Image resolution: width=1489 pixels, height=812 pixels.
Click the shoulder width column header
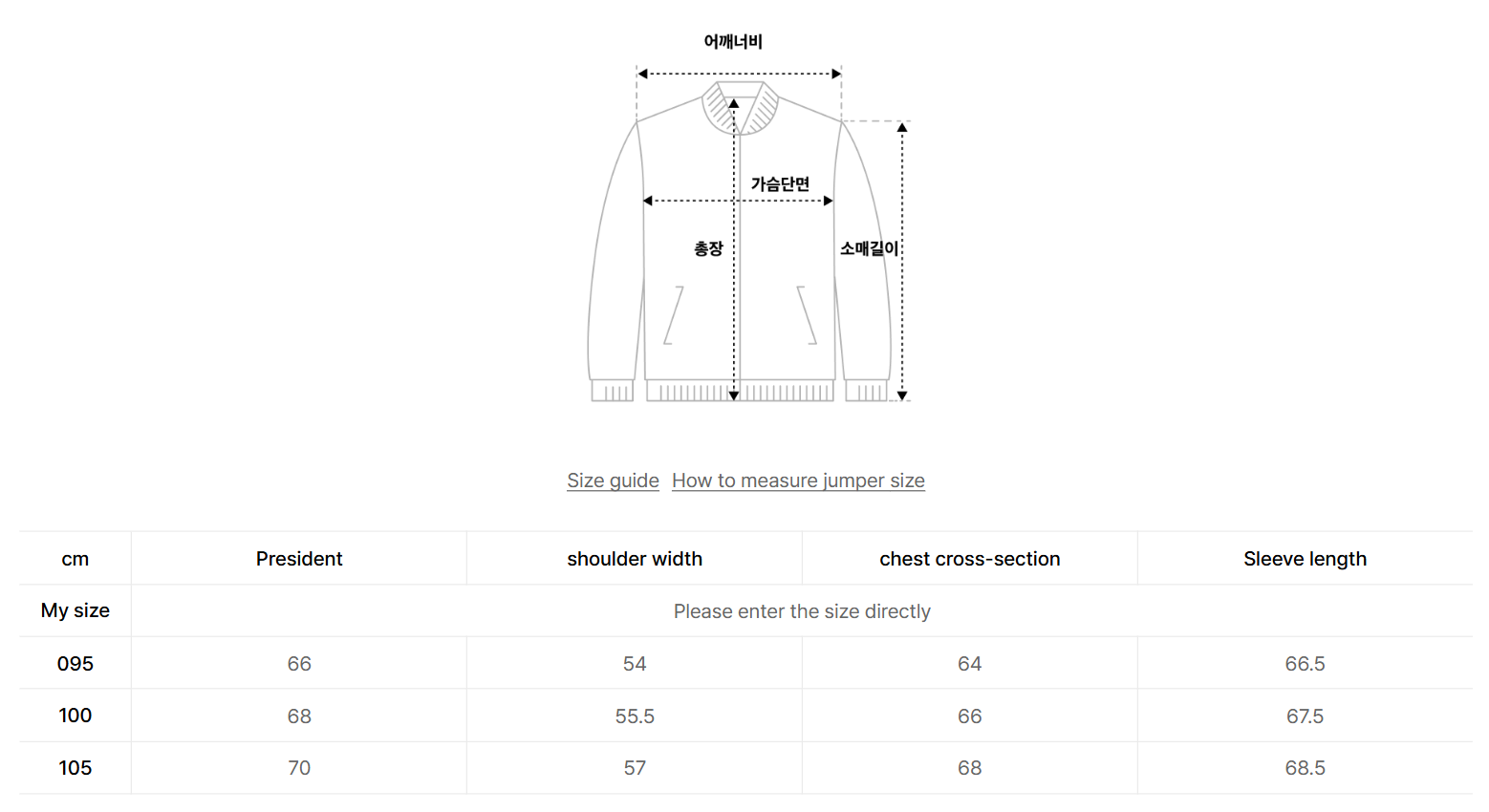[x=634, y=559]
